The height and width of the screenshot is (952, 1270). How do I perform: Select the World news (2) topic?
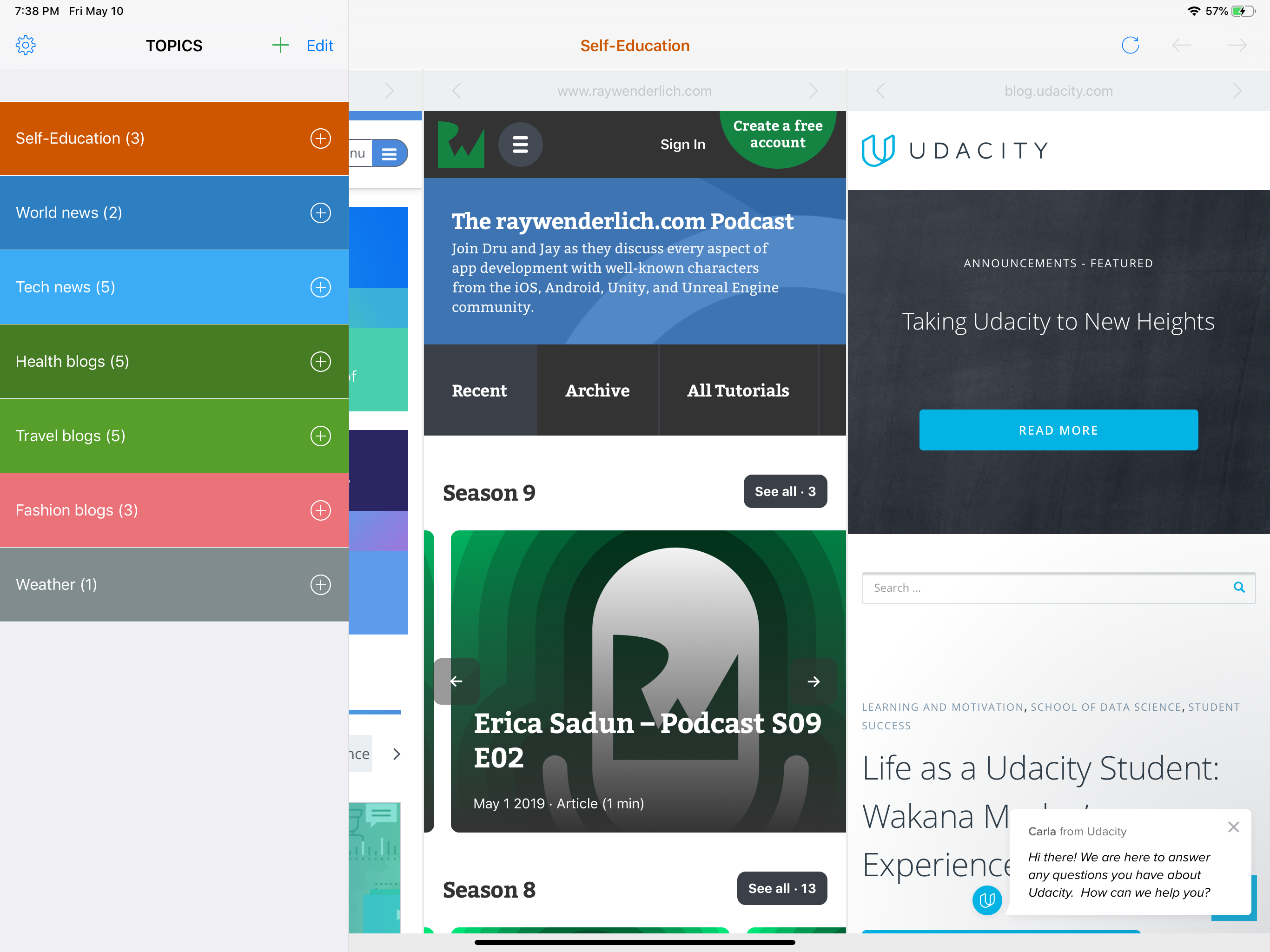(x=174, y=212)
